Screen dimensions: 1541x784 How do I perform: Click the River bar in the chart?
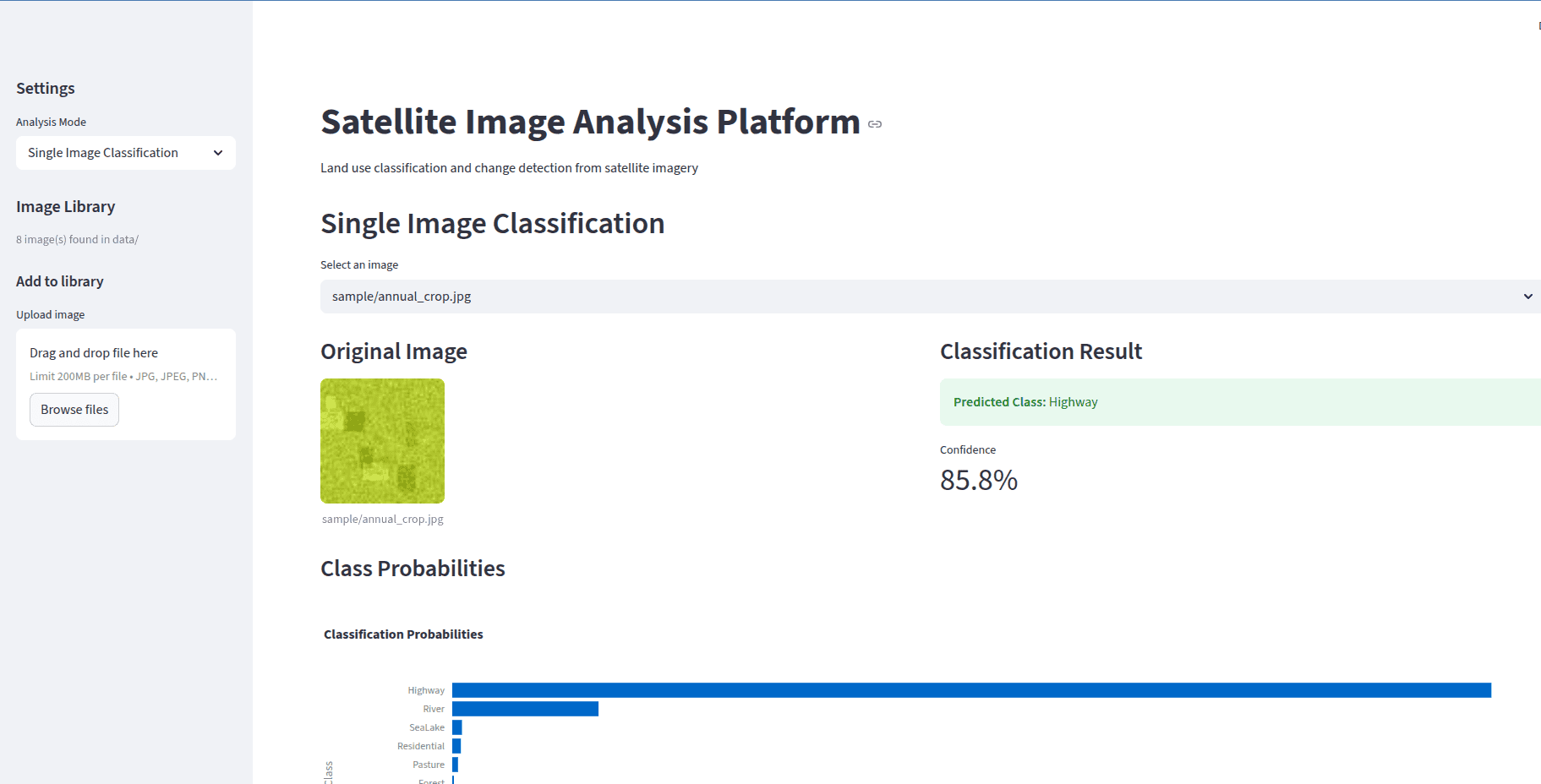click(524, 708)
